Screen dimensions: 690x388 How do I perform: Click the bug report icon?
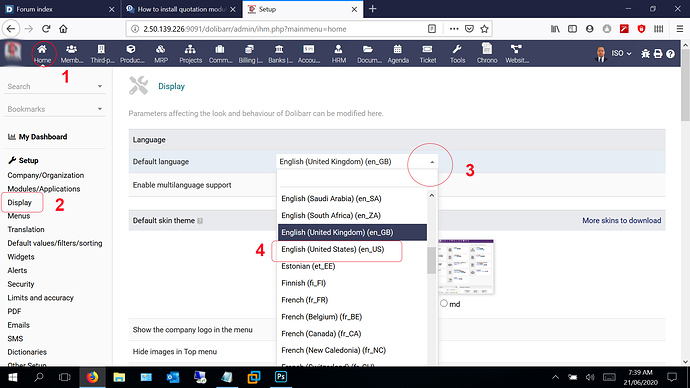click(645, 54)
